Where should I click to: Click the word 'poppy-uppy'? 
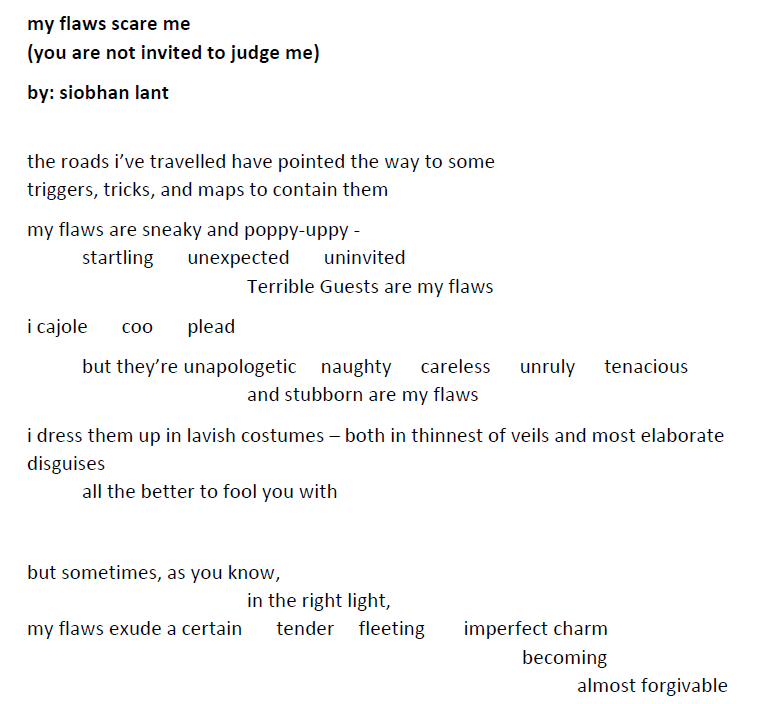297,230
